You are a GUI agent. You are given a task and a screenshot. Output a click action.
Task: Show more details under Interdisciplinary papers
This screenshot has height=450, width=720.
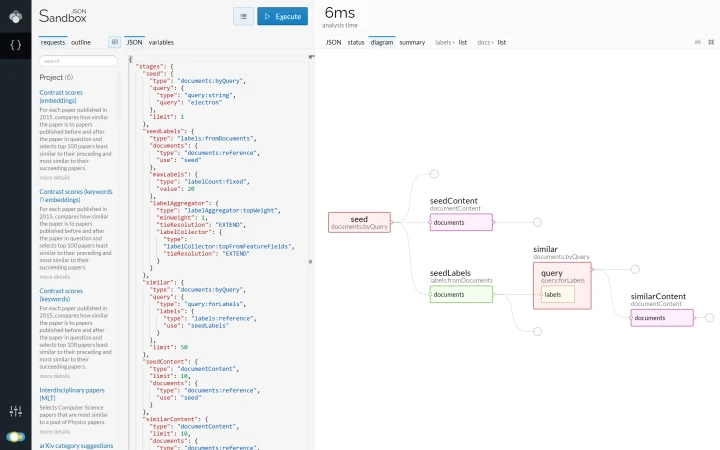pos(55,432)
